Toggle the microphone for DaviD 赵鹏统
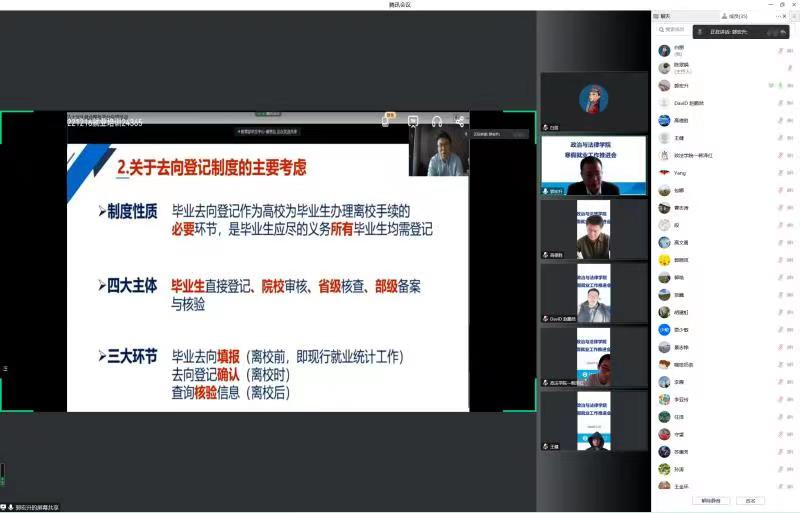The width and height of the screenshot is (800, 513). pos(781,103)
